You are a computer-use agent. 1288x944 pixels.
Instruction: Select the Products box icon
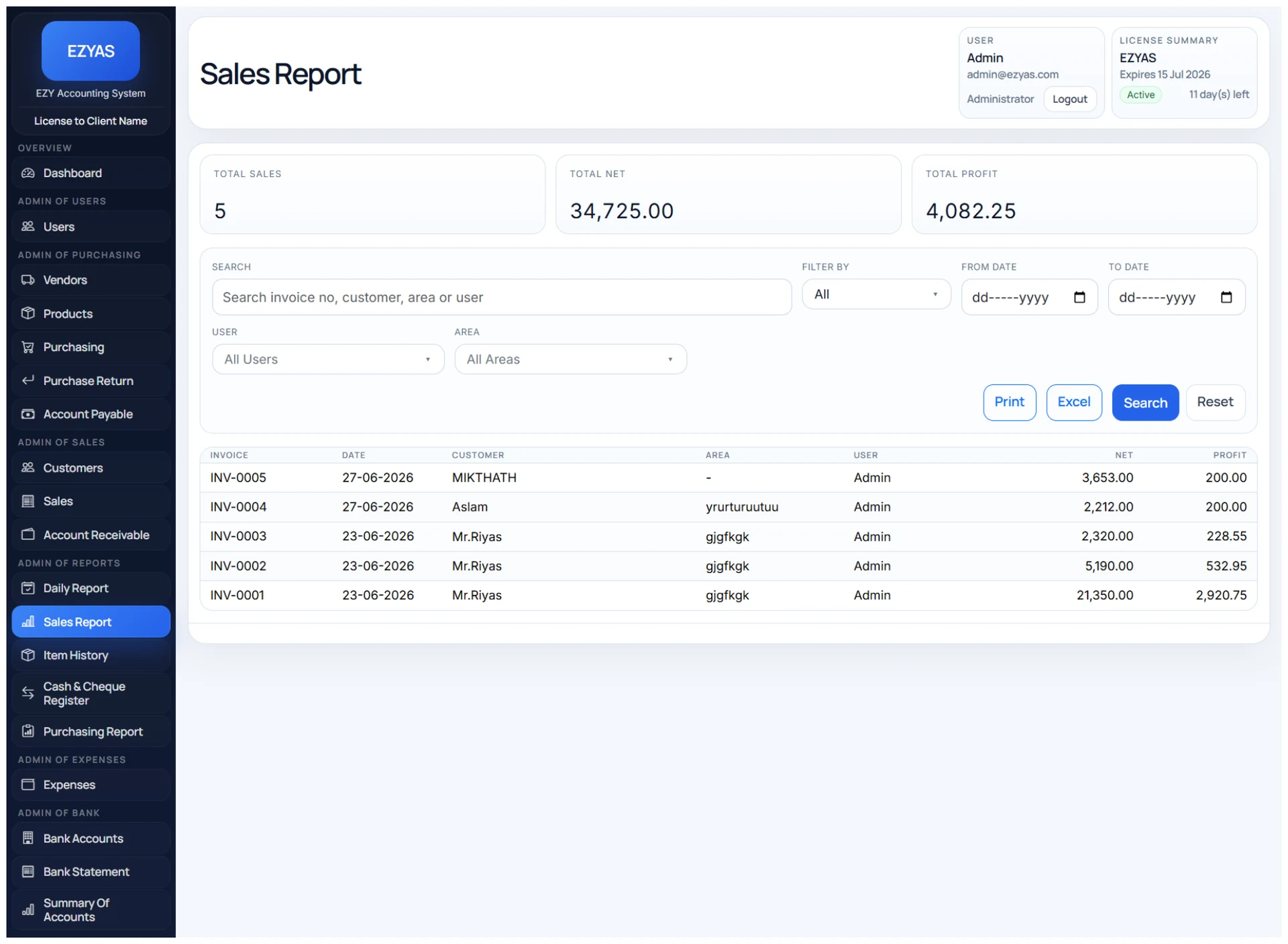28,313
